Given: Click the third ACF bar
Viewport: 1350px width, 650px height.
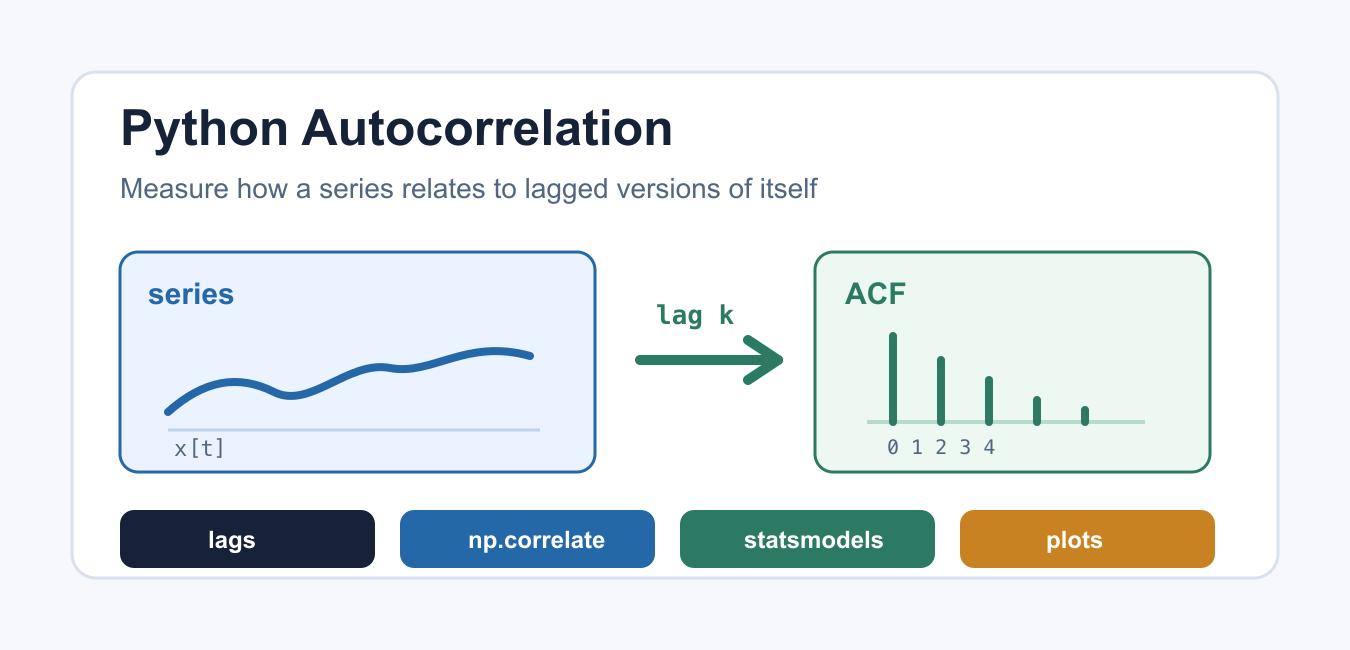Looking at the screenshot, I should coord(989,400).
